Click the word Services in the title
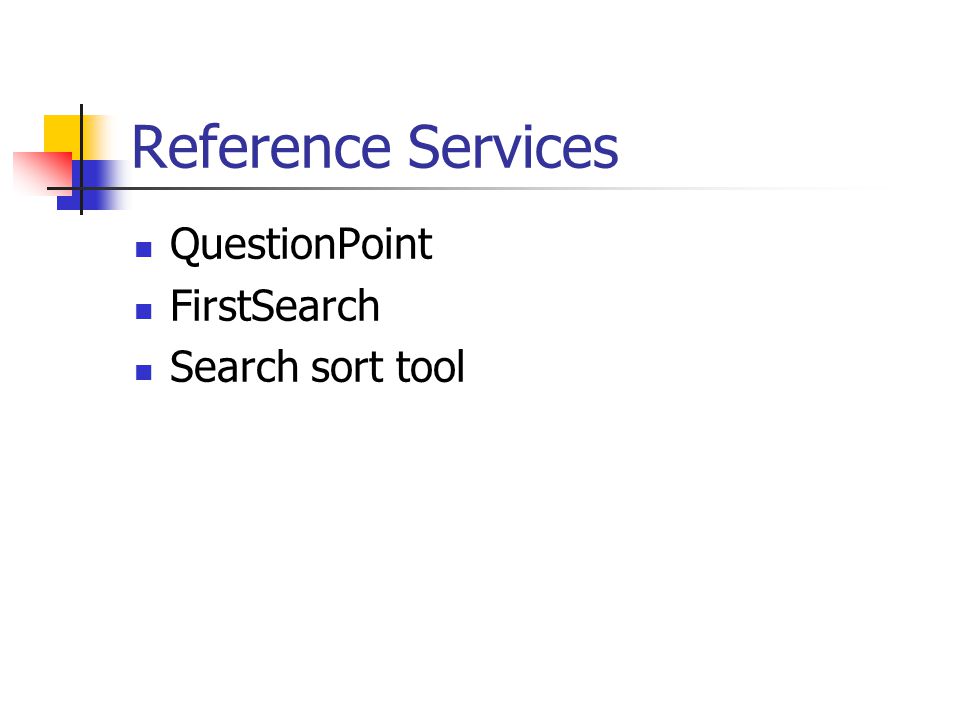This screenshot has width=960, height=720. [513, 147]
